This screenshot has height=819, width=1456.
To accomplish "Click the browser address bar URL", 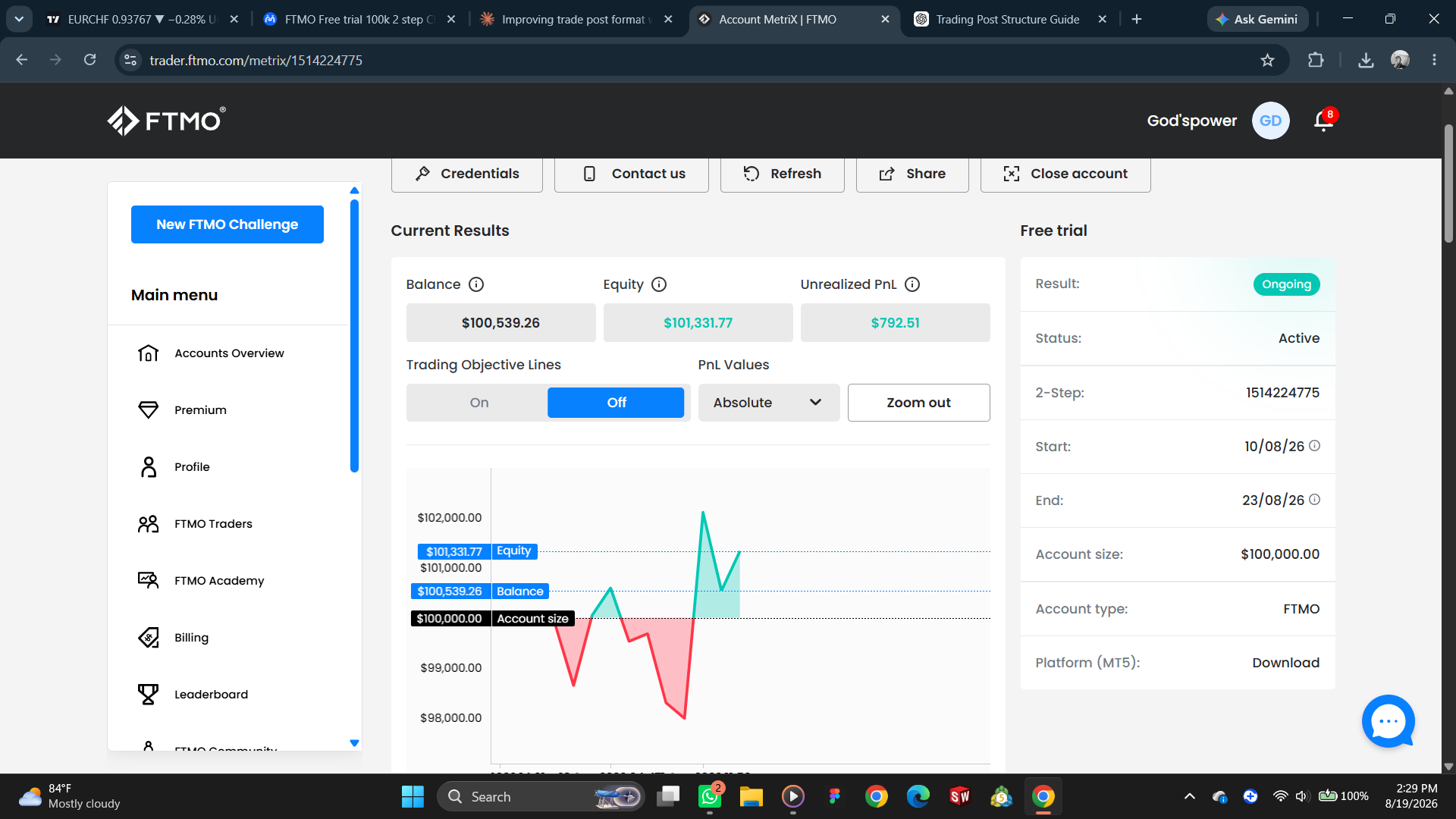I will (x=256, y=60).
